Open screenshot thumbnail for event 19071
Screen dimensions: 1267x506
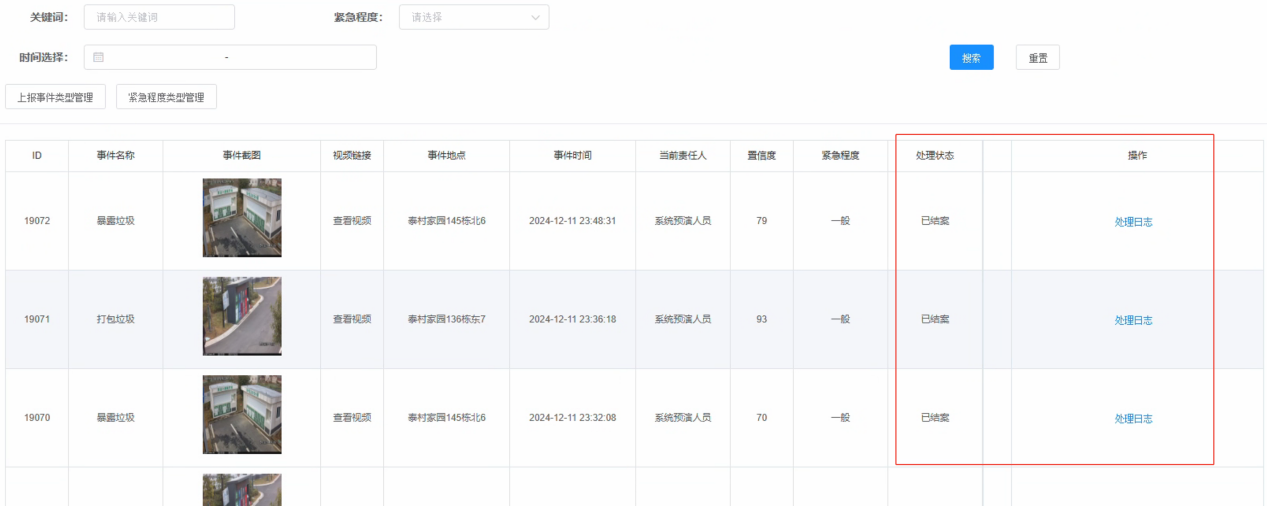(242, 316)
